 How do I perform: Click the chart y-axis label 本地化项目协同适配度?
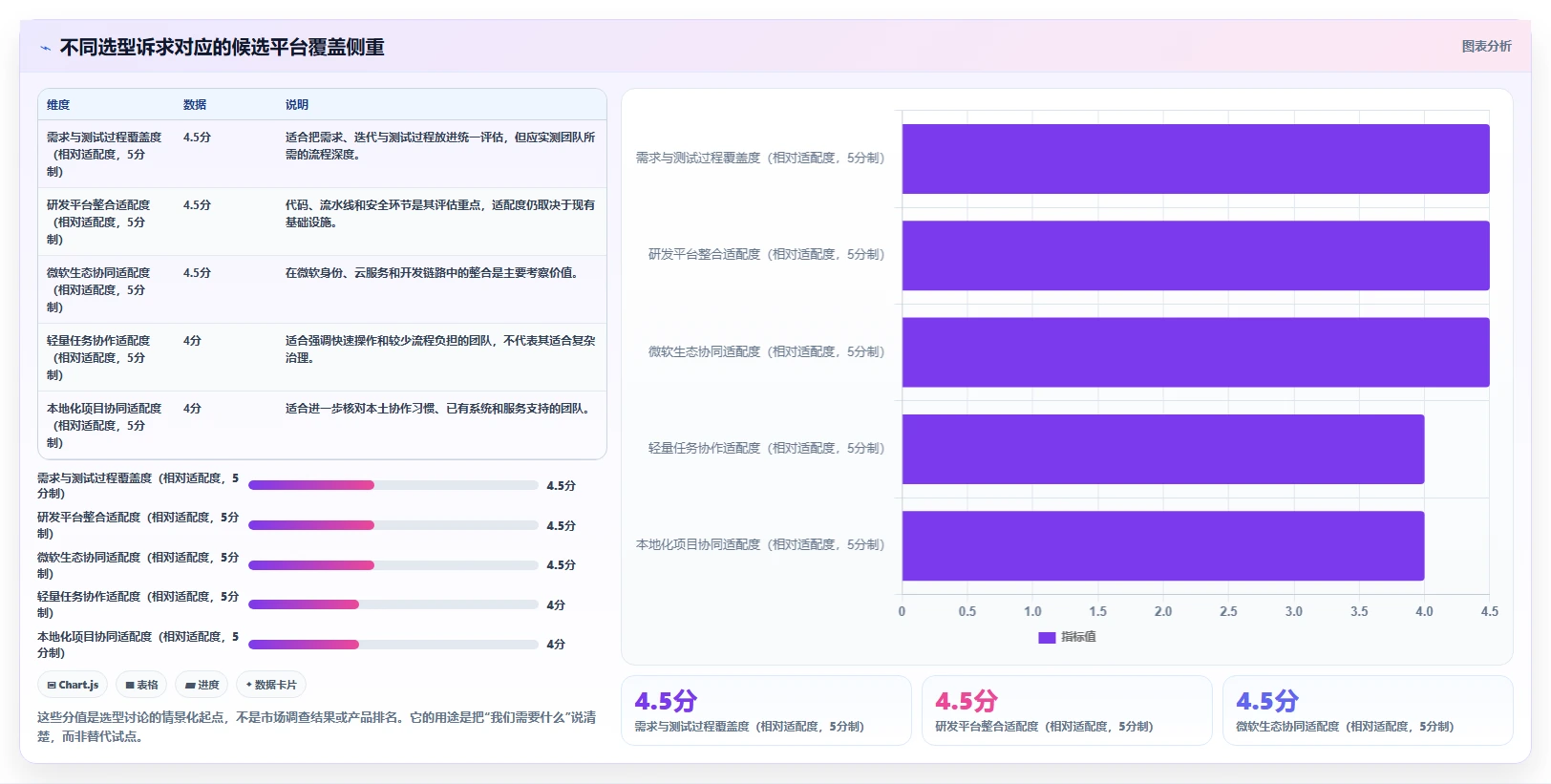760,545
